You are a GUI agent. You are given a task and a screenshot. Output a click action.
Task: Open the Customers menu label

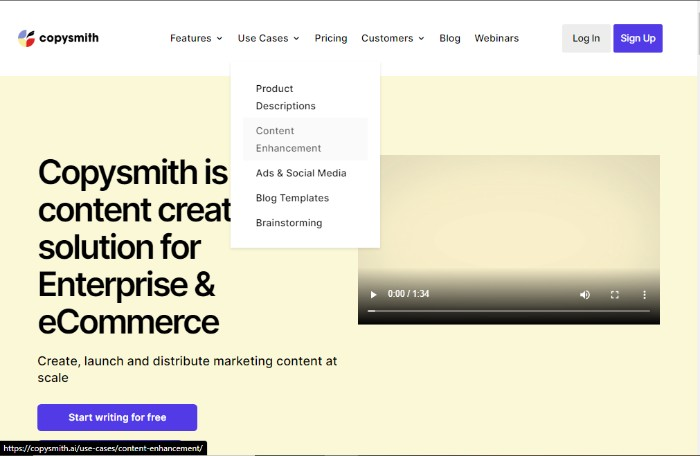click(387, 38)
